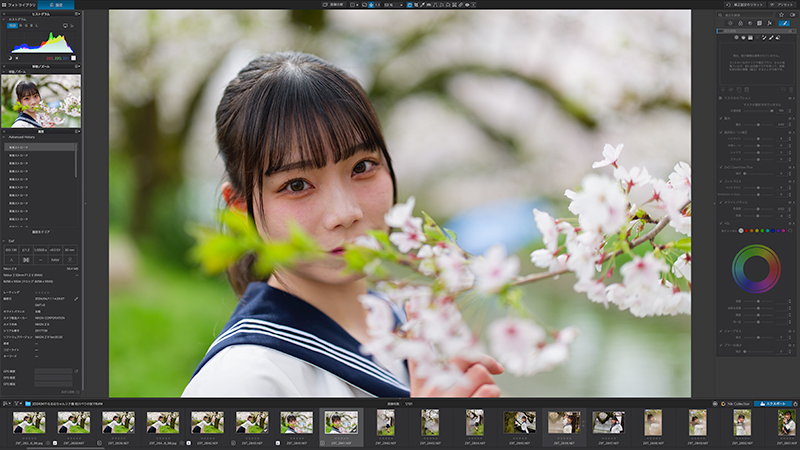Open the Light corrections tab
The width and height of the screenshot is (800, 450).
click(731, 23)
